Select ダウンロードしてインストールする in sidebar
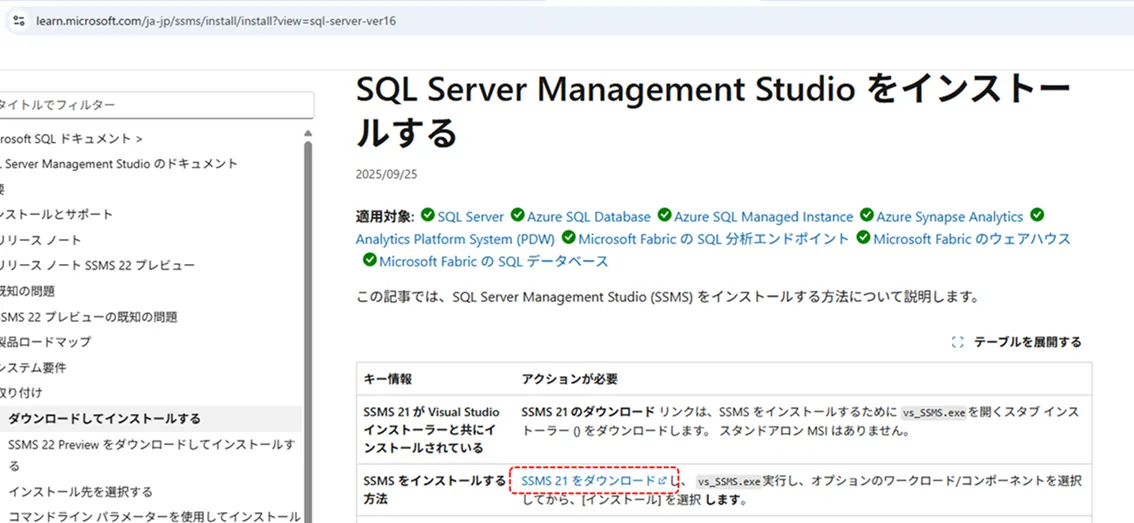1134x523 pixels. (104, 419)
